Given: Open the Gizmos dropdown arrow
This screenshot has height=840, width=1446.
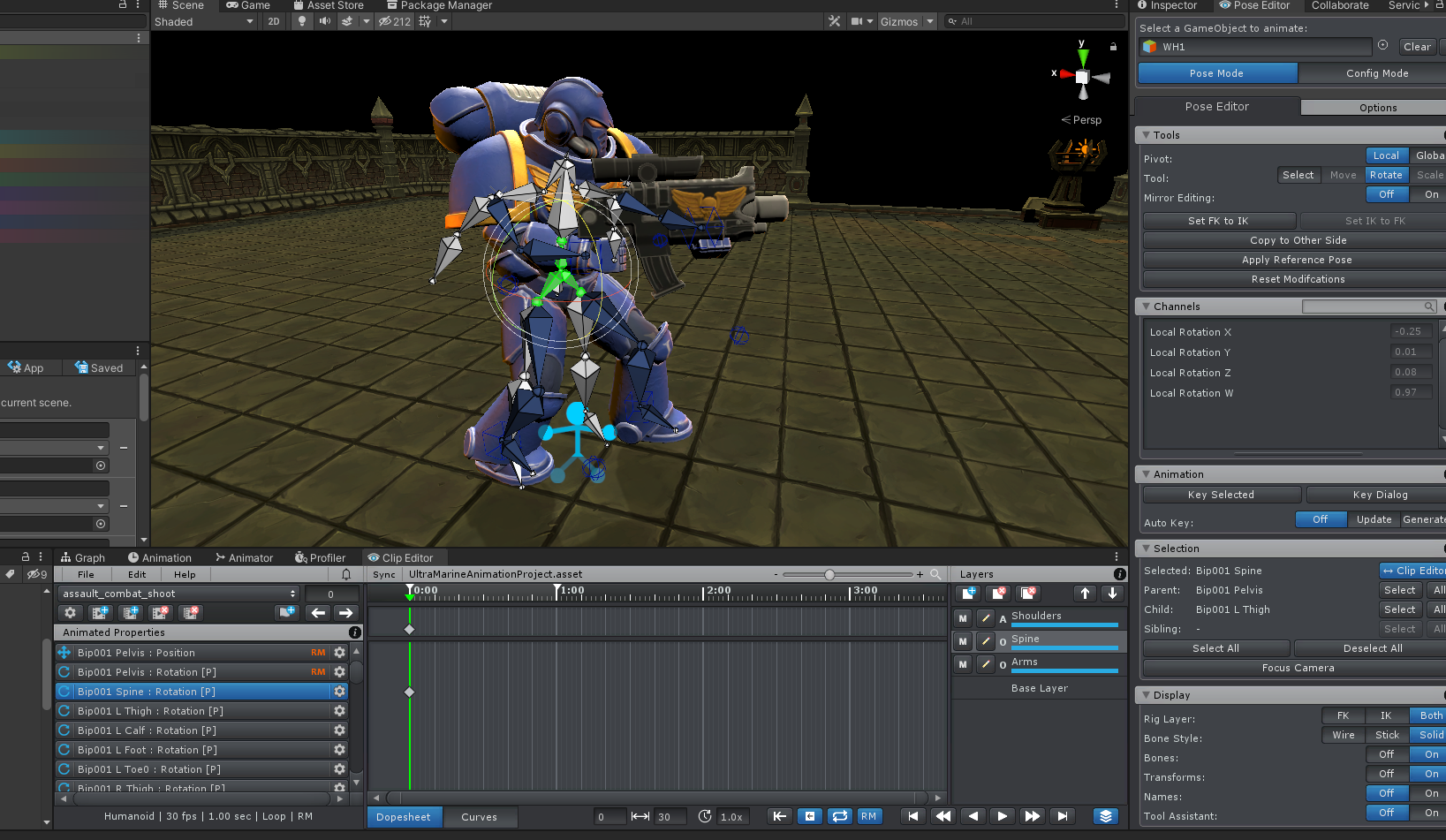Looking at the screenshot, I should (x=930, y=21).
